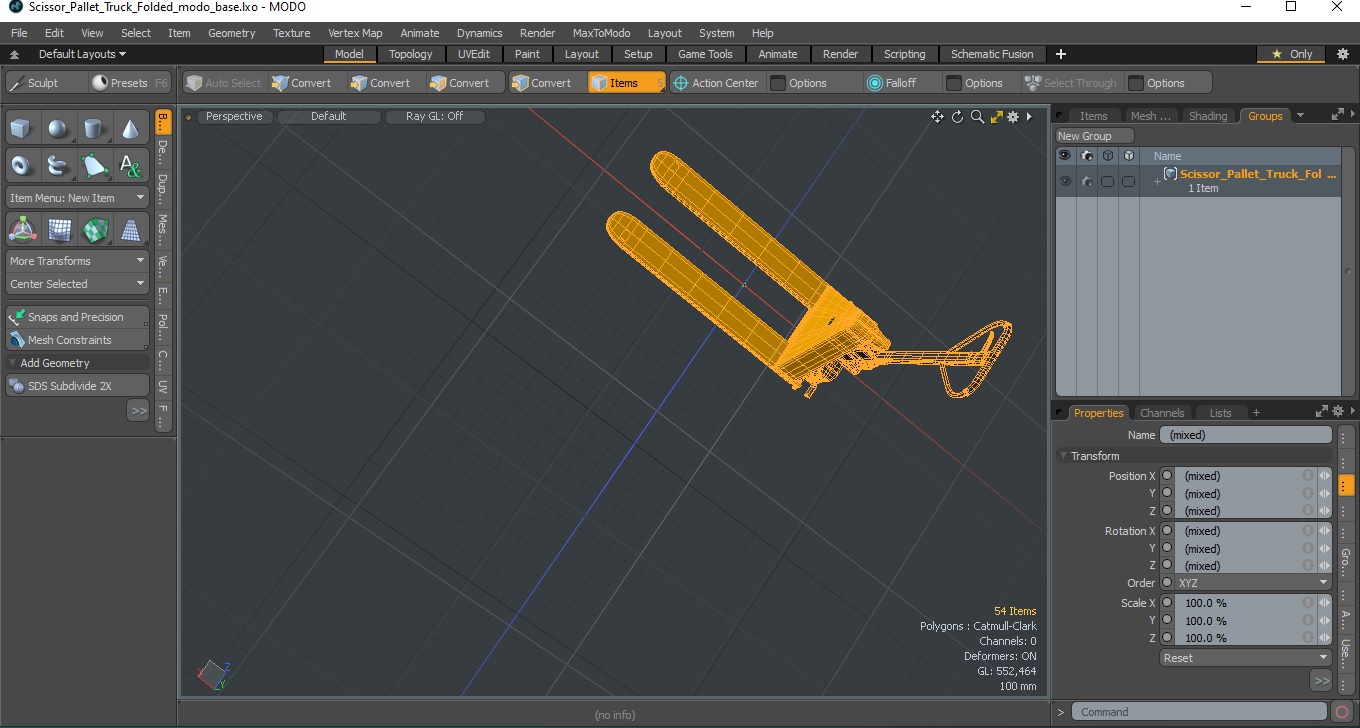Toggle the Order channel circle
The image size is (1360, 728).
pos(1166,583)
